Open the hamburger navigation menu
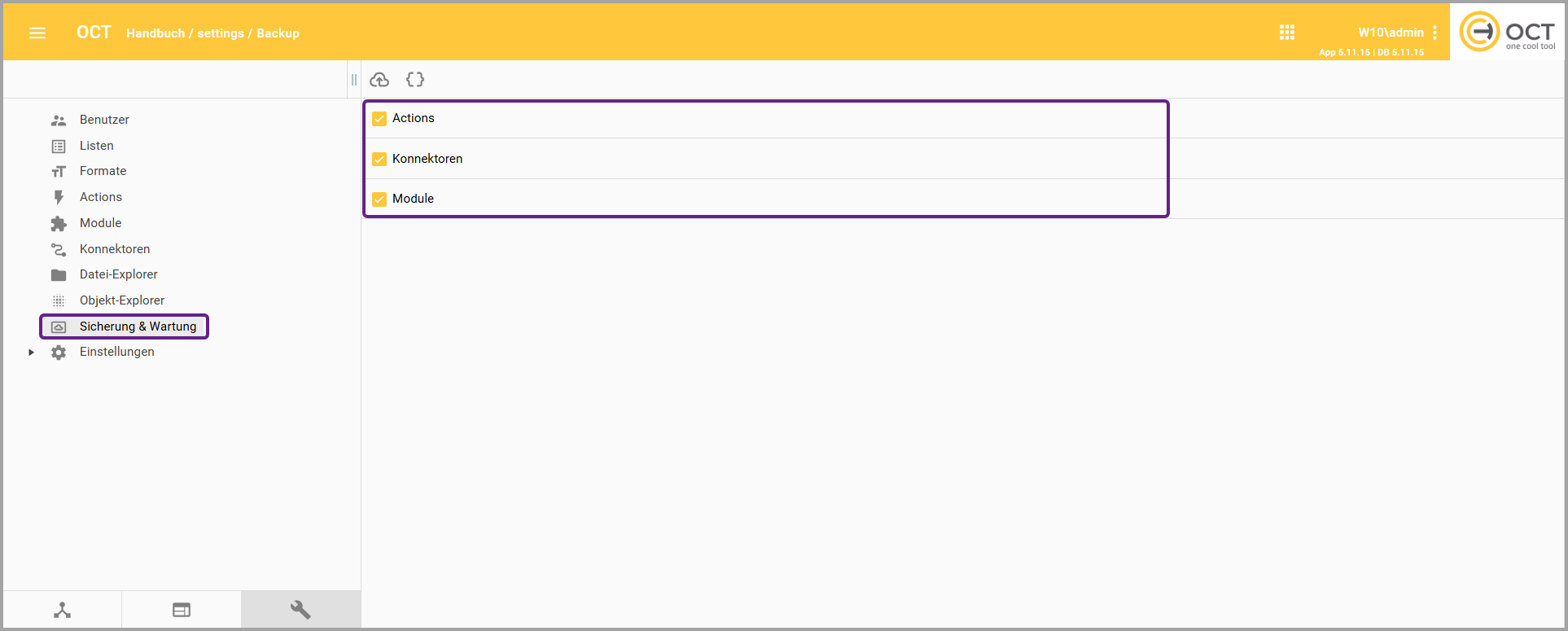Screen dimensions: 1568x631 coord(37,33)
